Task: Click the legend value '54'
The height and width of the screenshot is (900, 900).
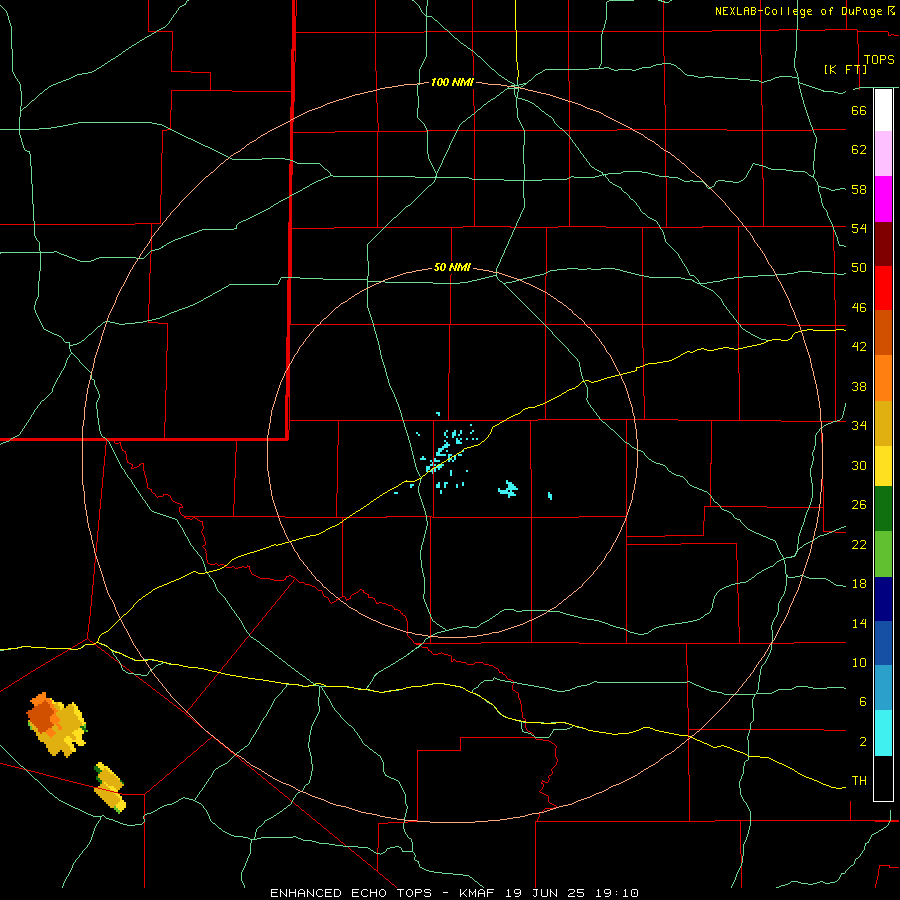Action: 859,228
